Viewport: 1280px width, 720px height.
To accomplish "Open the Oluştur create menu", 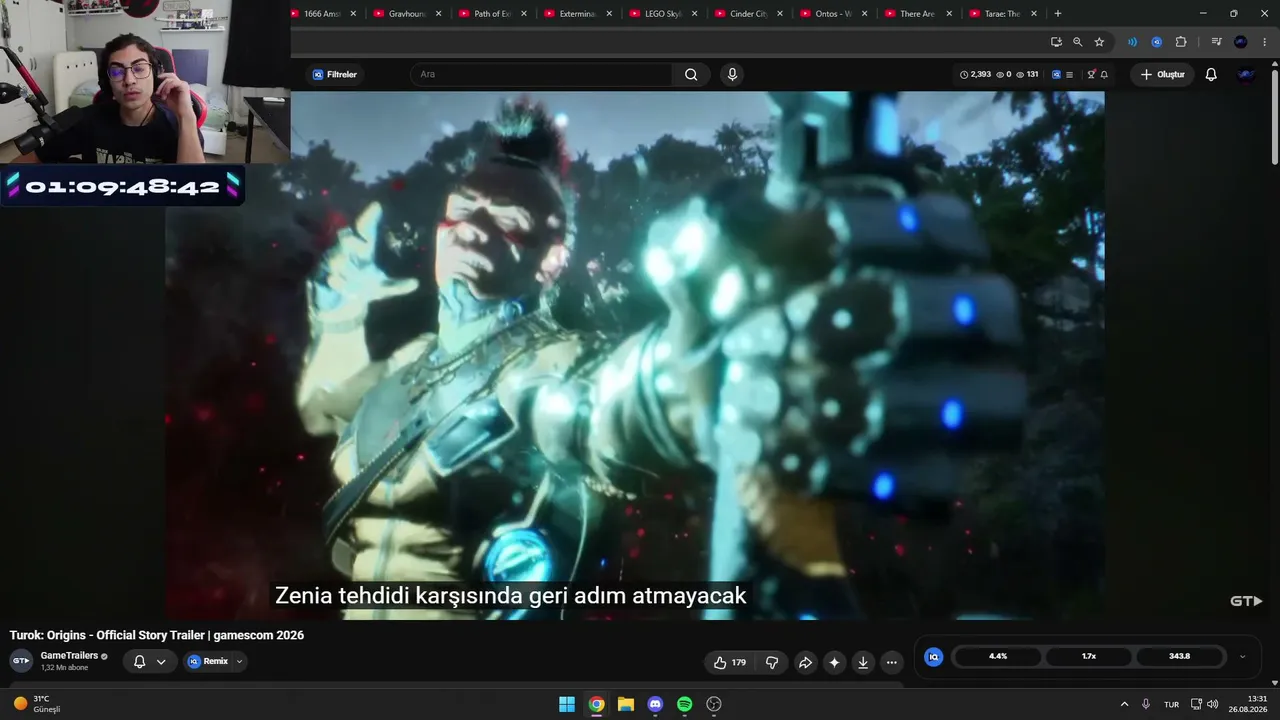I will (x=1163, y=74).
